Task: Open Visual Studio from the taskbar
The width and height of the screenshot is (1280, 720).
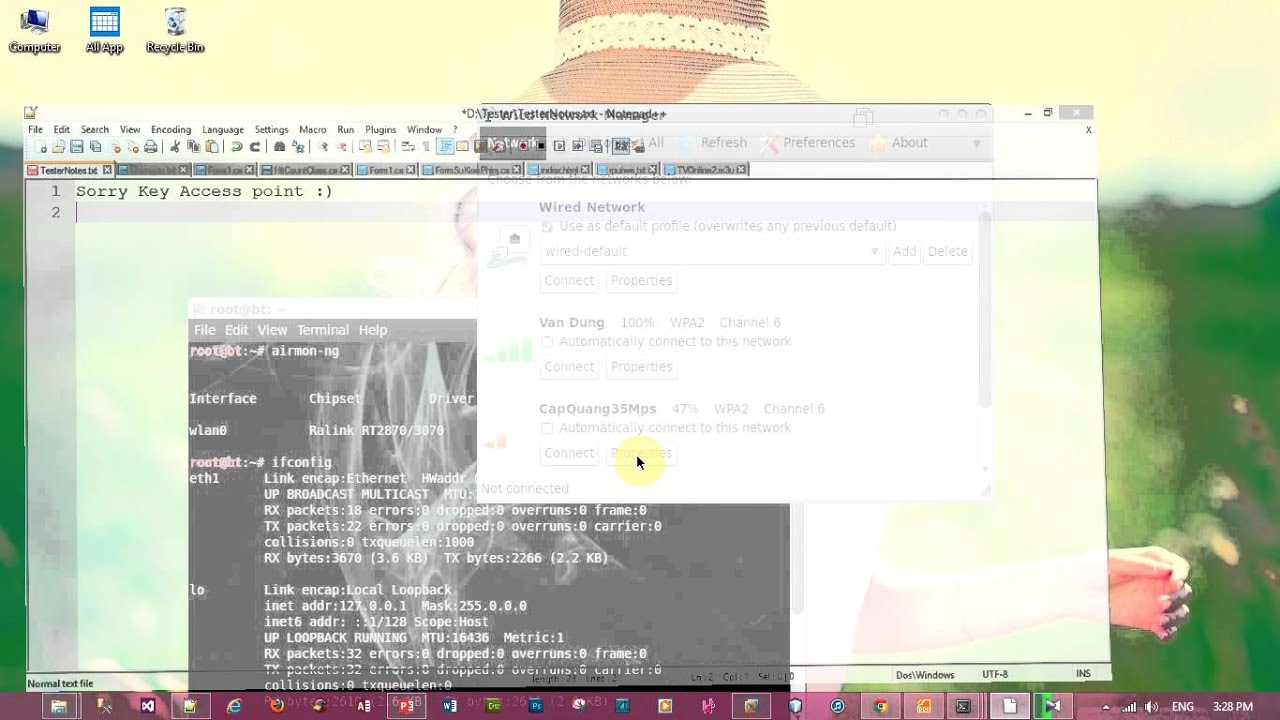Action: pos(148,706)
